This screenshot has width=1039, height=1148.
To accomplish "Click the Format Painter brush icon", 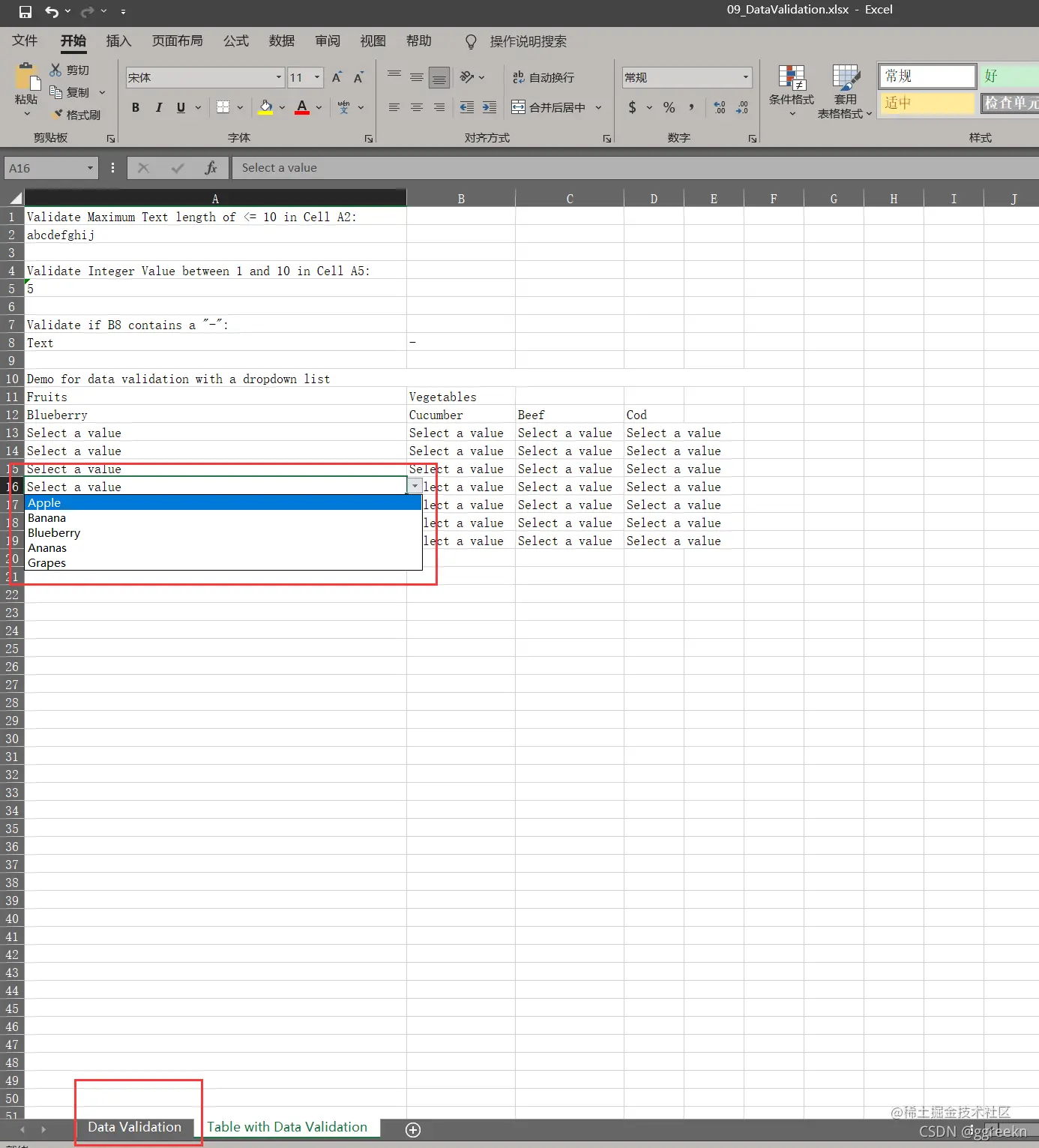I will tap(57, 114).
